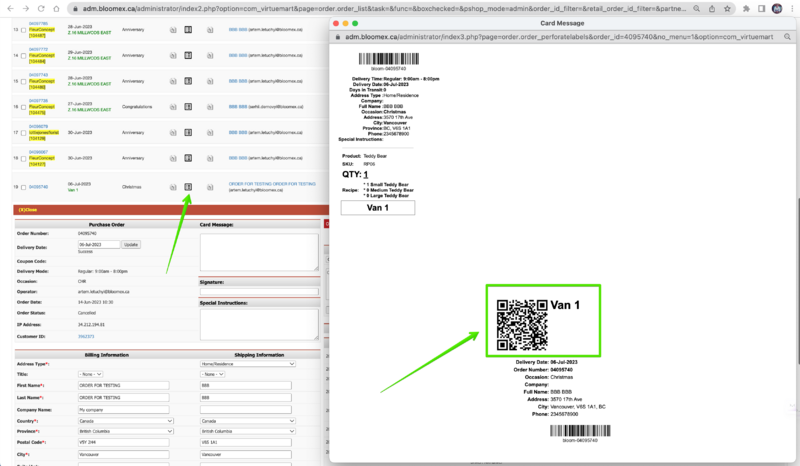Open customer name link in row 16
Screen dimensions: 800x466
237,107
